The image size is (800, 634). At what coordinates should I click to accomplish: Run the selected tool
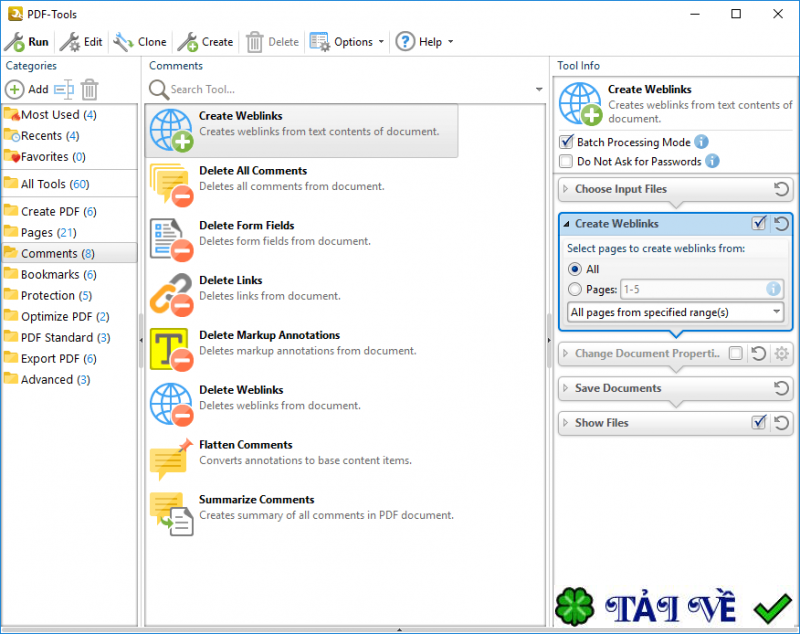click(27, 42)
